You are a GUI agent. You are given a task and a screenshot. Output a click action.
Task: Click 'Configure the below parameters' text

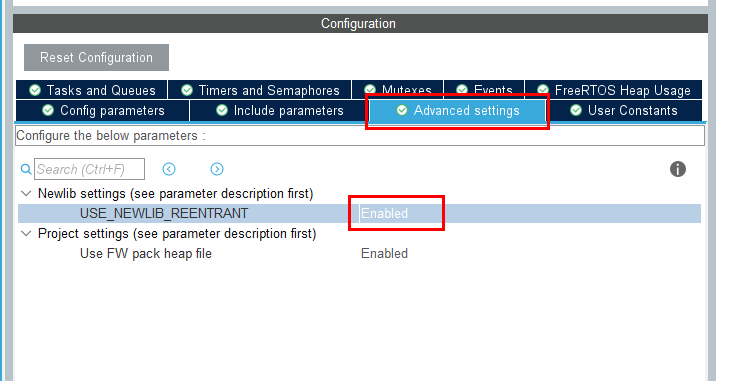coord(111,136)
